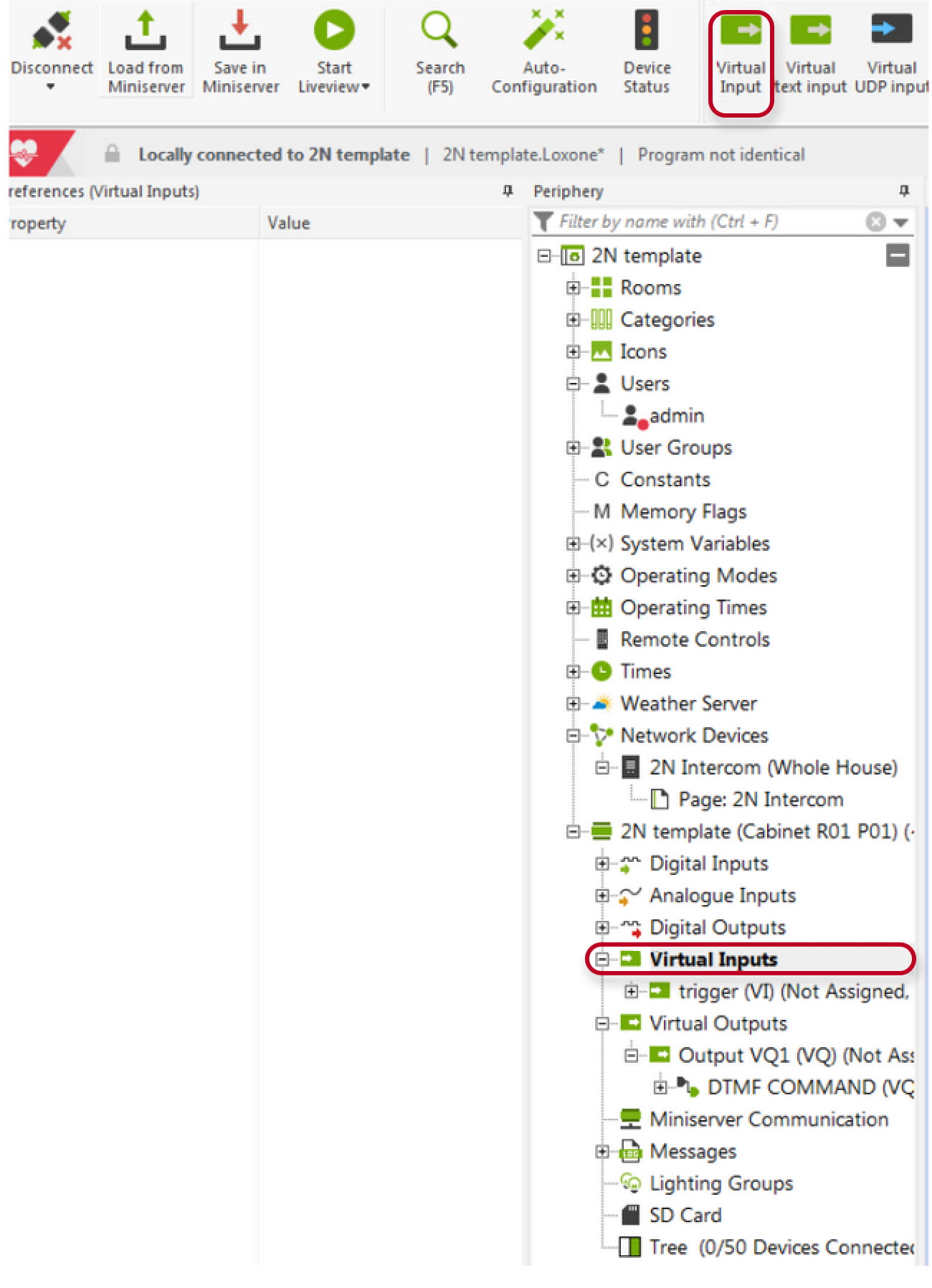932x1288 pixels.
Task: Collapse the Network Devices node
Action: coord(572,735)
